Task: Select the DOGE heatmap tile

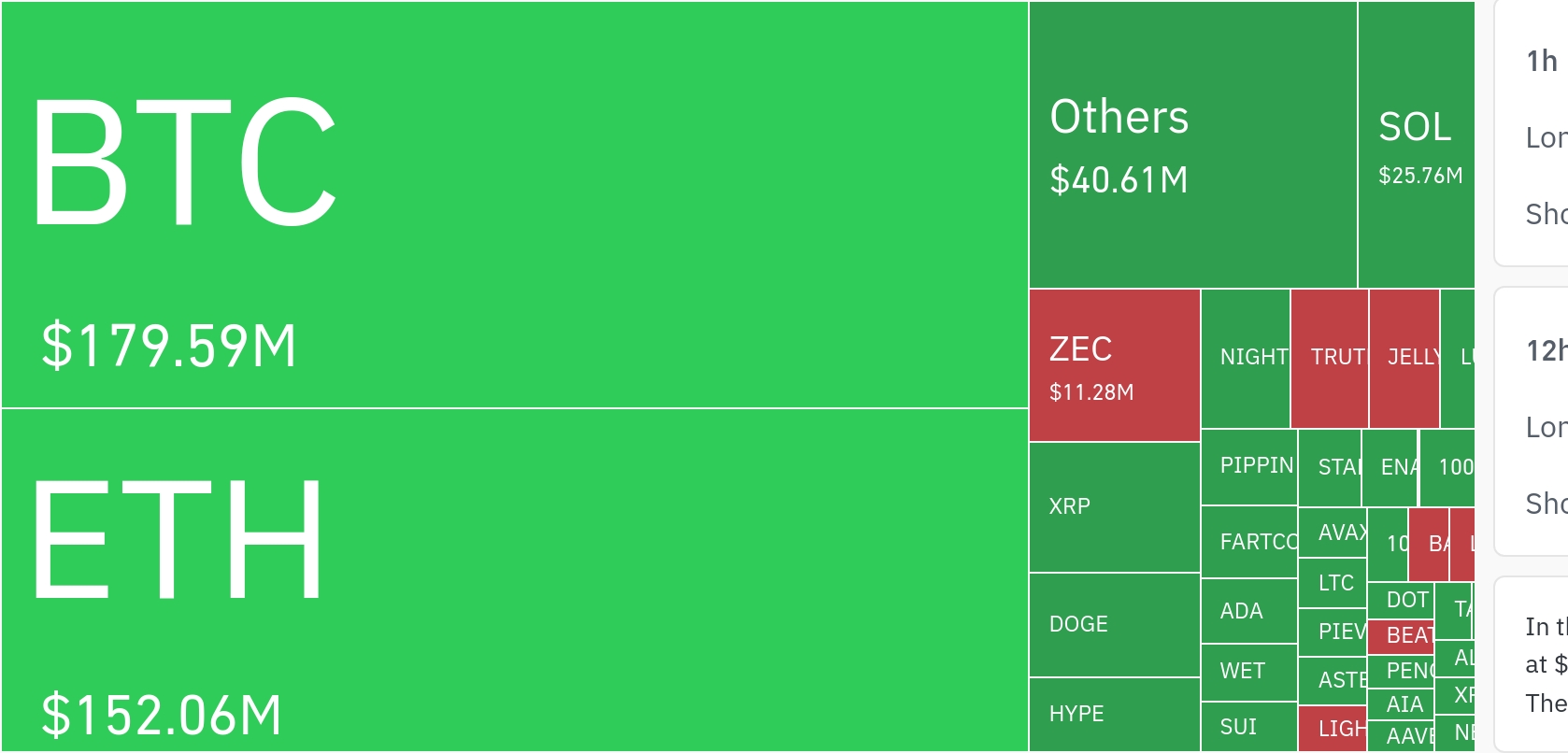Action: [1114, 625]
